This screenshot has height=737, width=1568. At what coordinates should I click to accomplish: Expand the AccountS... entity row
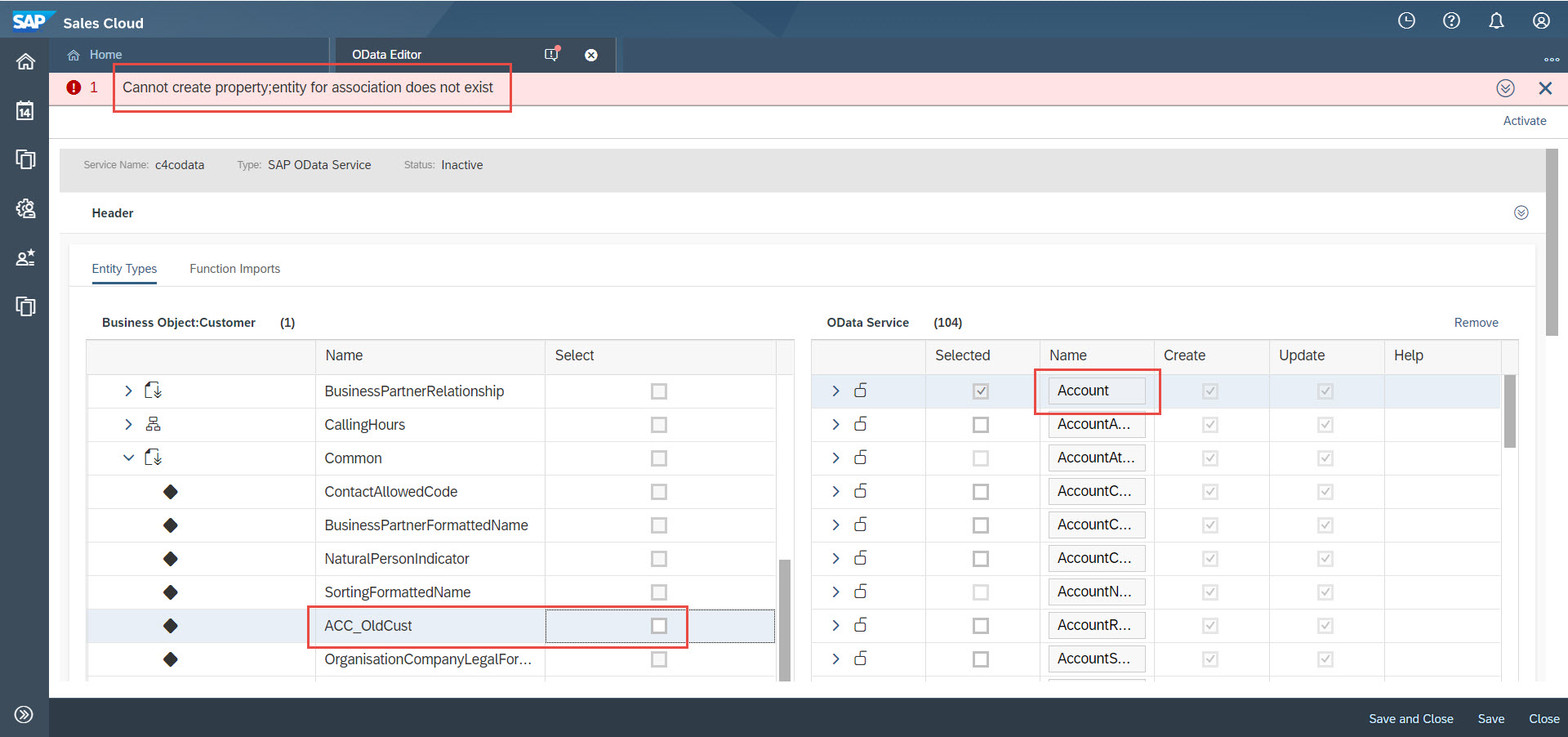[x=835, y=659]
